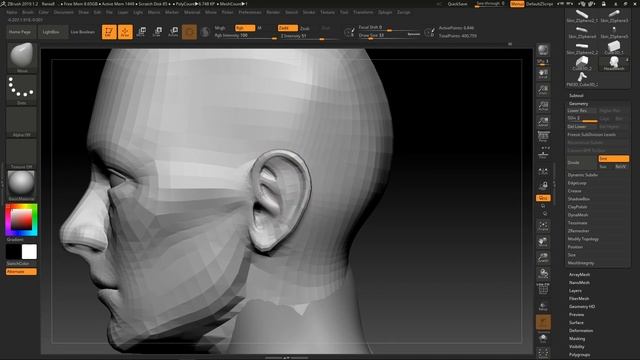Open the Material menu
This screenshot has height=360, width=640.
coord(192,12)
